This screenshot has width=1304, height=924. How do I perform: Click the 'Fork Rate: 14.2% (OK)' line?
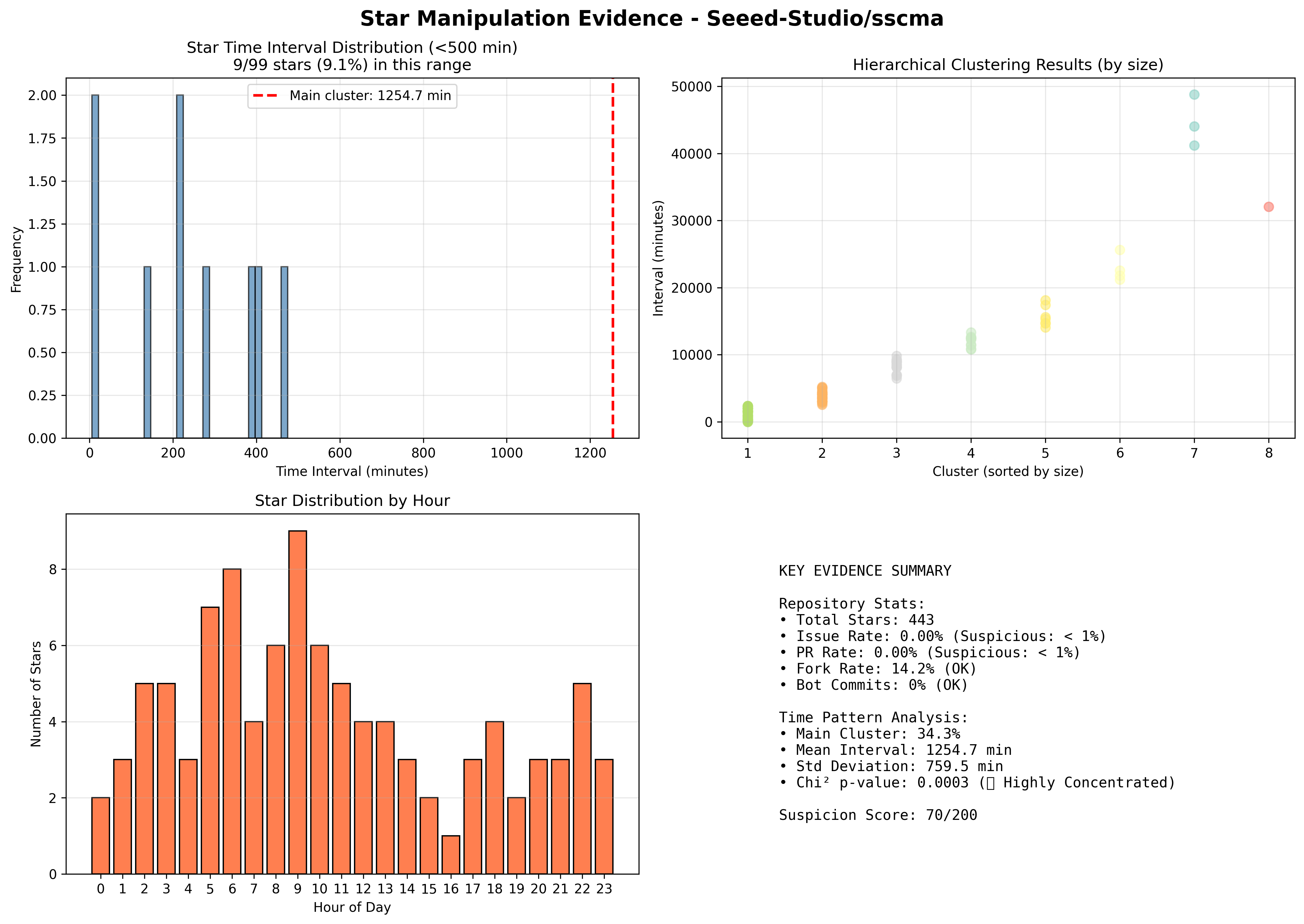(878, 669)
